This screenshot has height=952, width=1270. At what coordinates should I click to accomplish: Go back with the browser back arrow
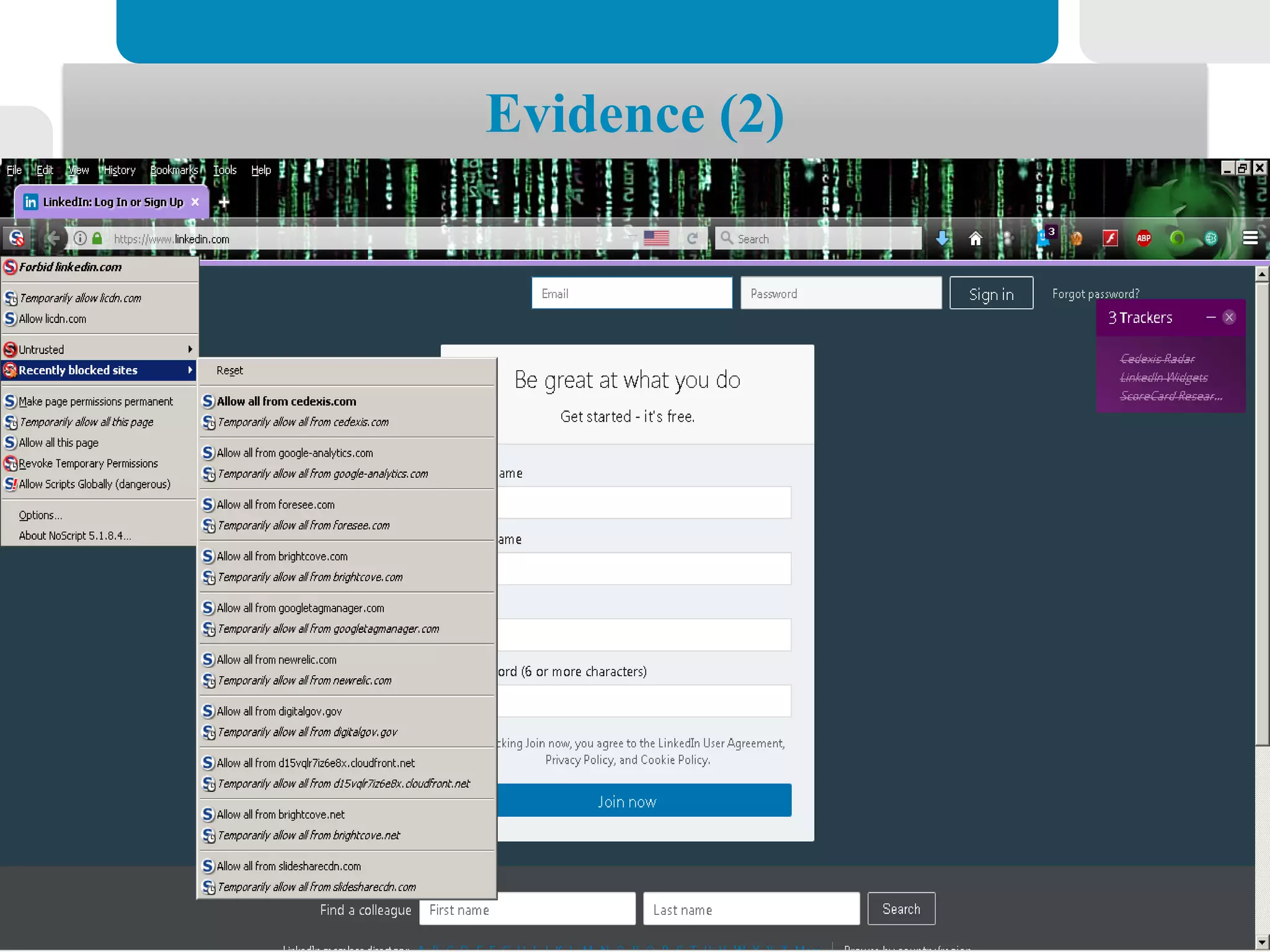[x=53, y=238]
